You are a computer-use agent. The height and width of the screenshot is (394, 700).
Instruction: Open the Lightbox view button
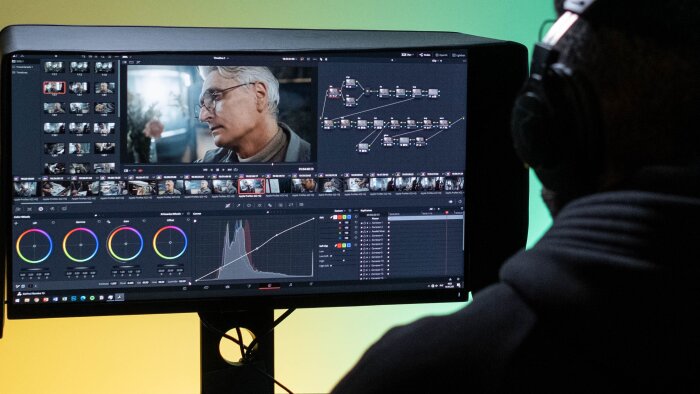(x=458, y=55)
